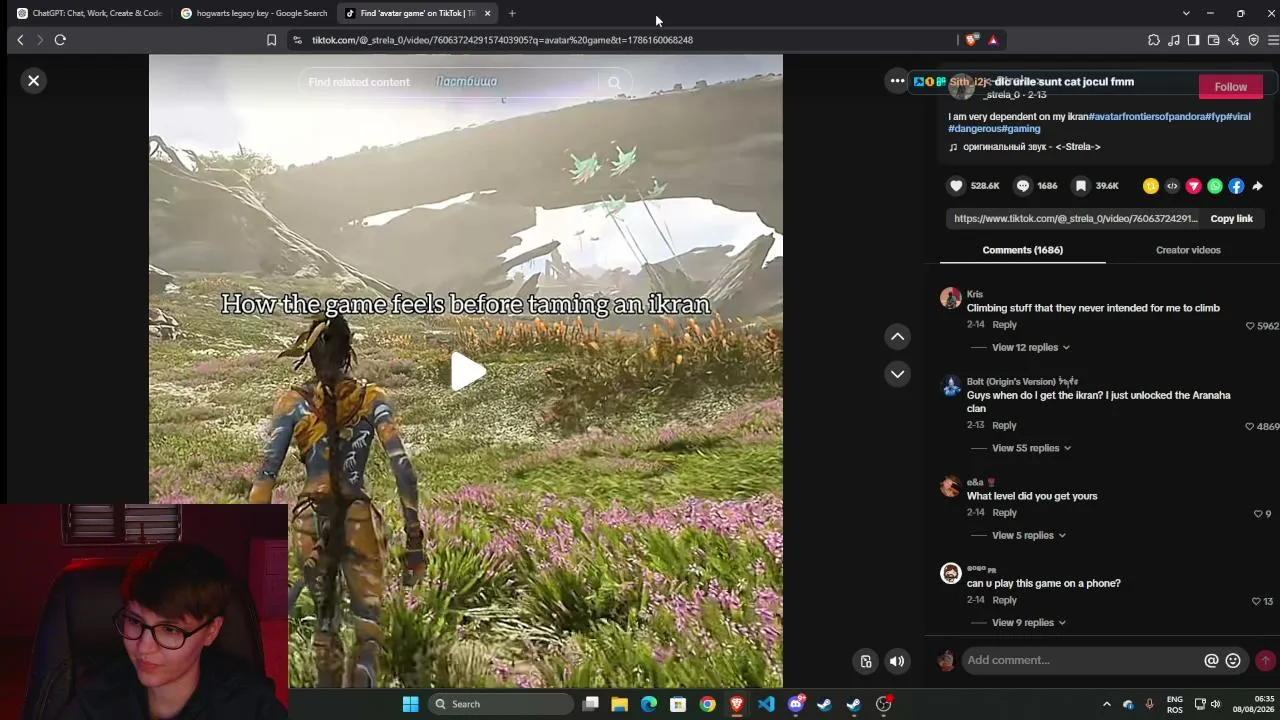The width and height of the screenshot is (1280, 720).
Task: Post the comment with red arrow button
Action: (1265, 660)
